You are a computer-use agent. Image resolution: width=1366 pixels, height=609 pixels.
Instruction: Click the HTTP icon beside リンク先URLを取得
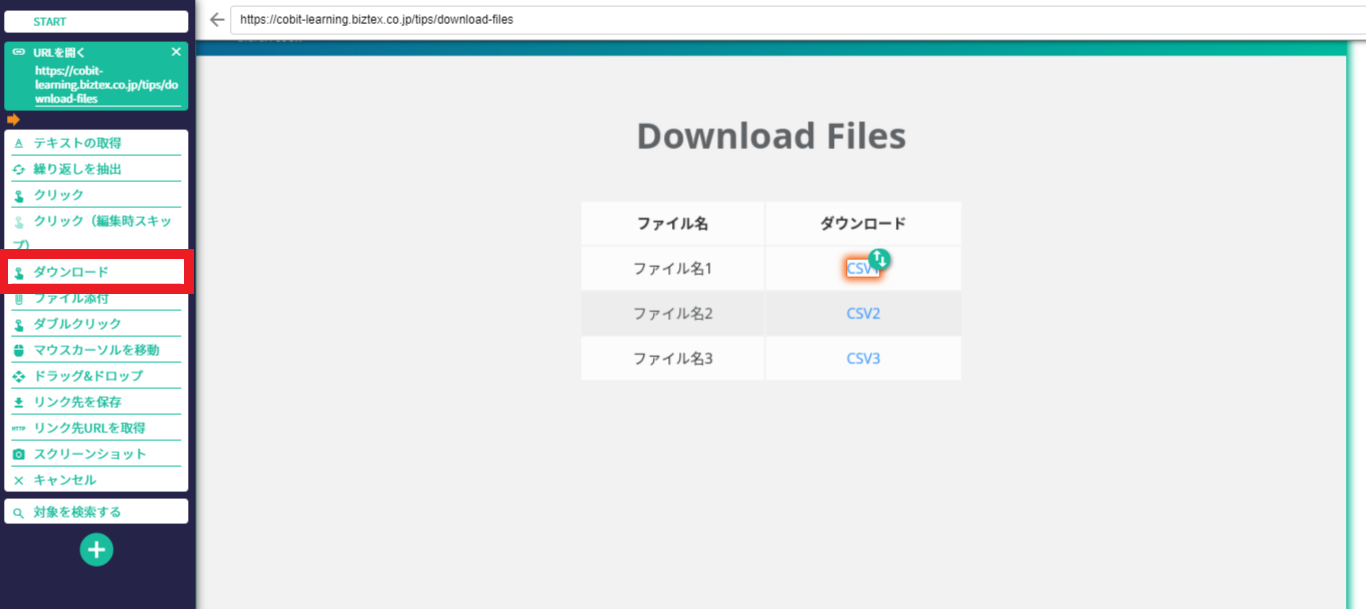[x=18, y=428]
